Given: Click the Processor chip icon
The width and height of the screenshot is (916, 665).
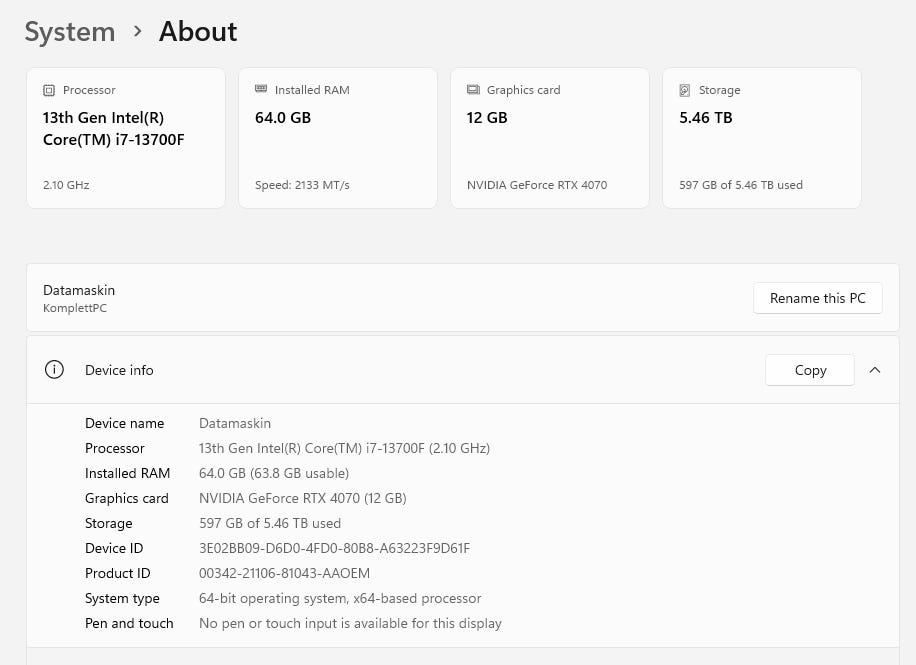Looking at the screenshot, I should click(49, 90).
